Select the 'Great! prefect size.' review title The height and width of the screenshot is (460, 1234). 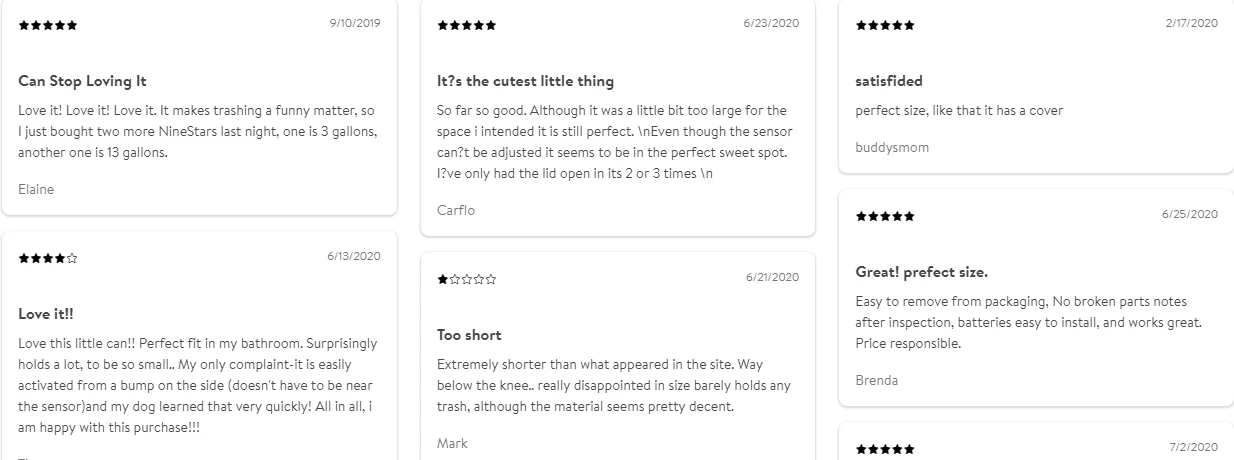point(922,272)
